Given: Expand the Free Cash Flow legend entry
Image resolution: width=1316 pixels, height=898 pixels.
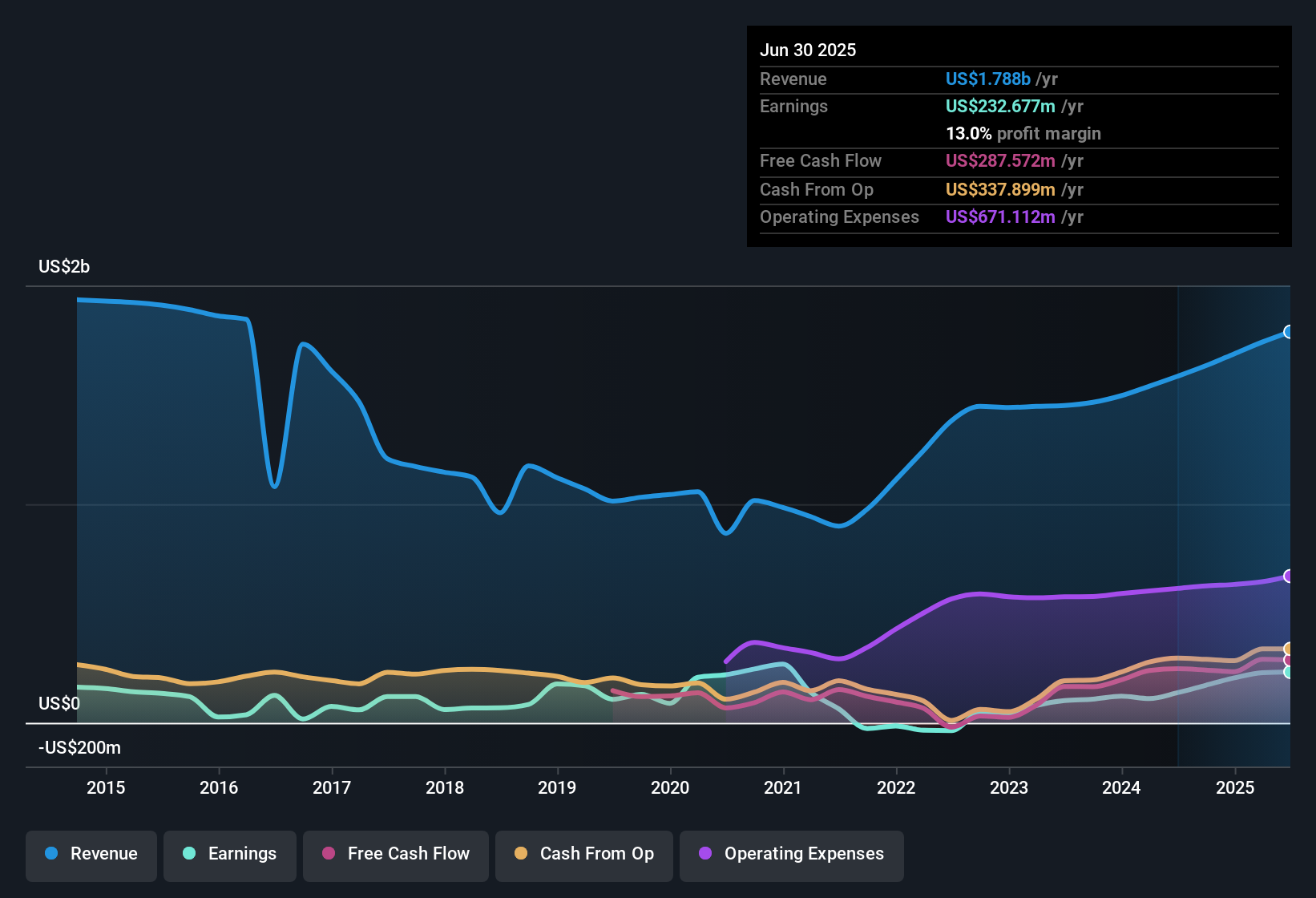Looking at the screenshot, I should coord(395,854).
